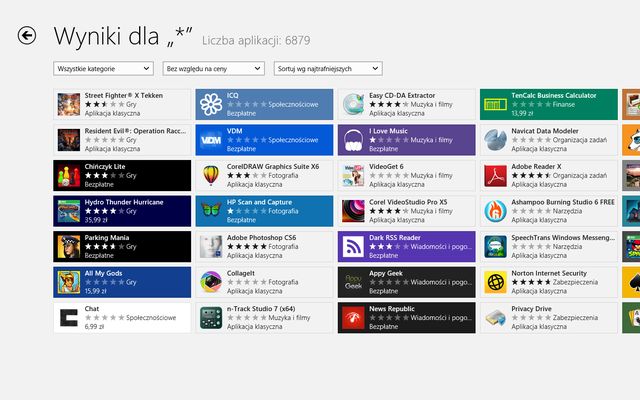Open the Navicat Data Modeler icon
Screen dimensions: 640x400
[x=496, y=140]
